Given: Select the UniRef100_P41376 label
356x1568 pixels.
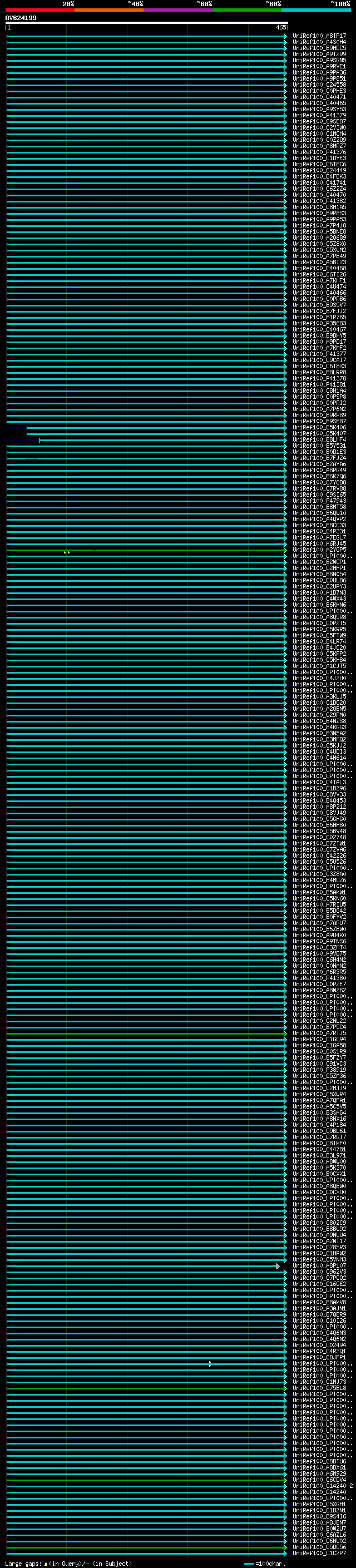Looking at the screenshot, I should (x=319, y=153).
